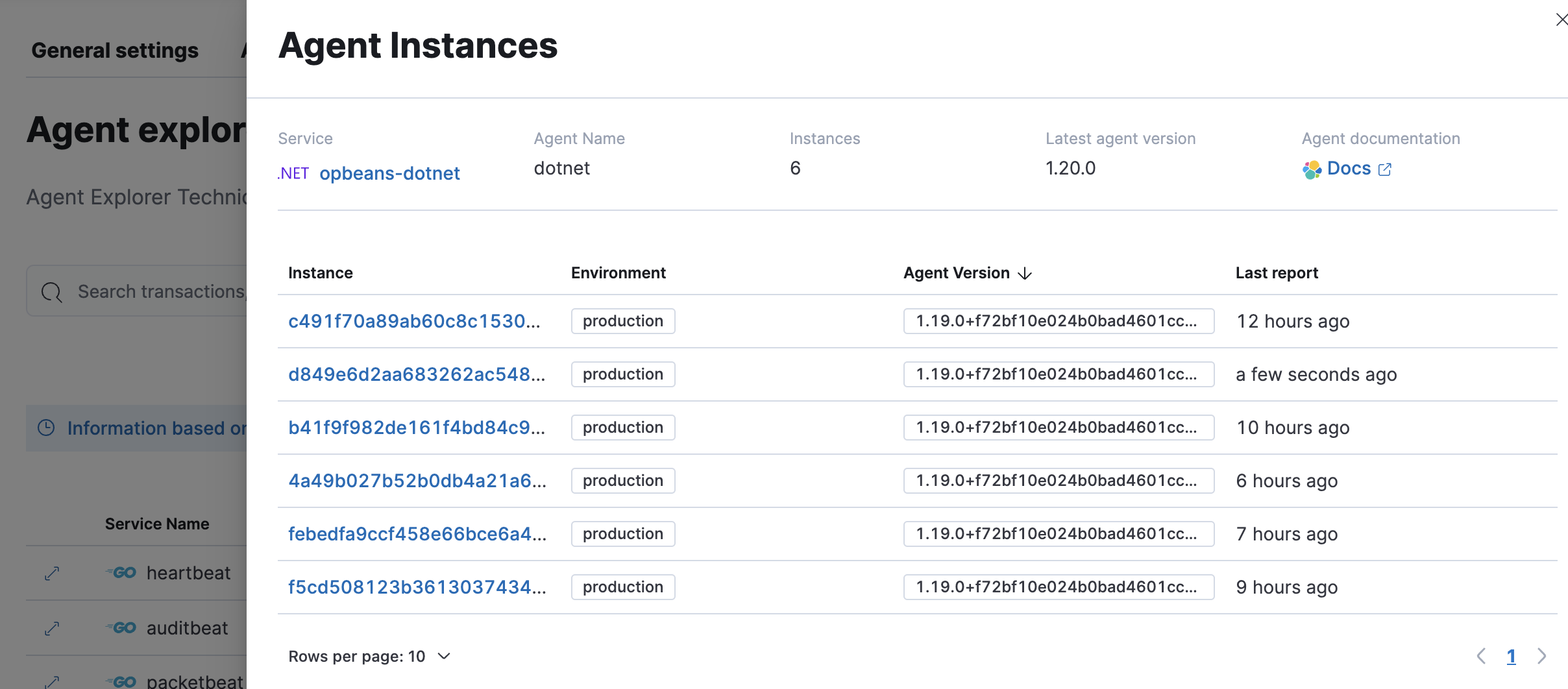Click the expand arrows icon beside heartbeat
Screen dimensions: 1568x689
(51, 573)
